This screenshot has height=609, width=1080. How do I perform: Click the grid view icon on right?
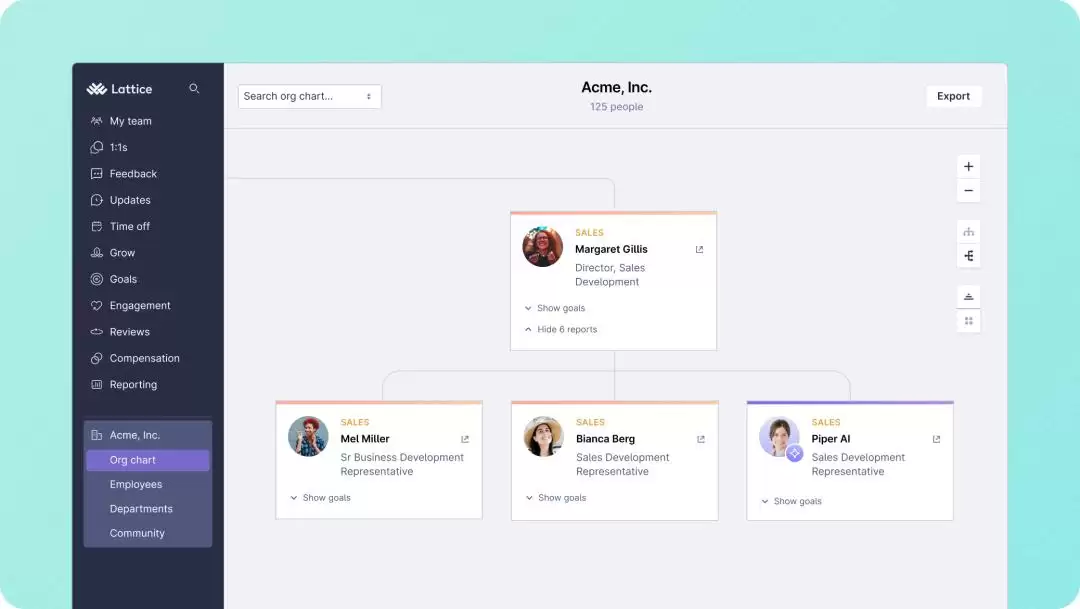click(x=968, y=321)
